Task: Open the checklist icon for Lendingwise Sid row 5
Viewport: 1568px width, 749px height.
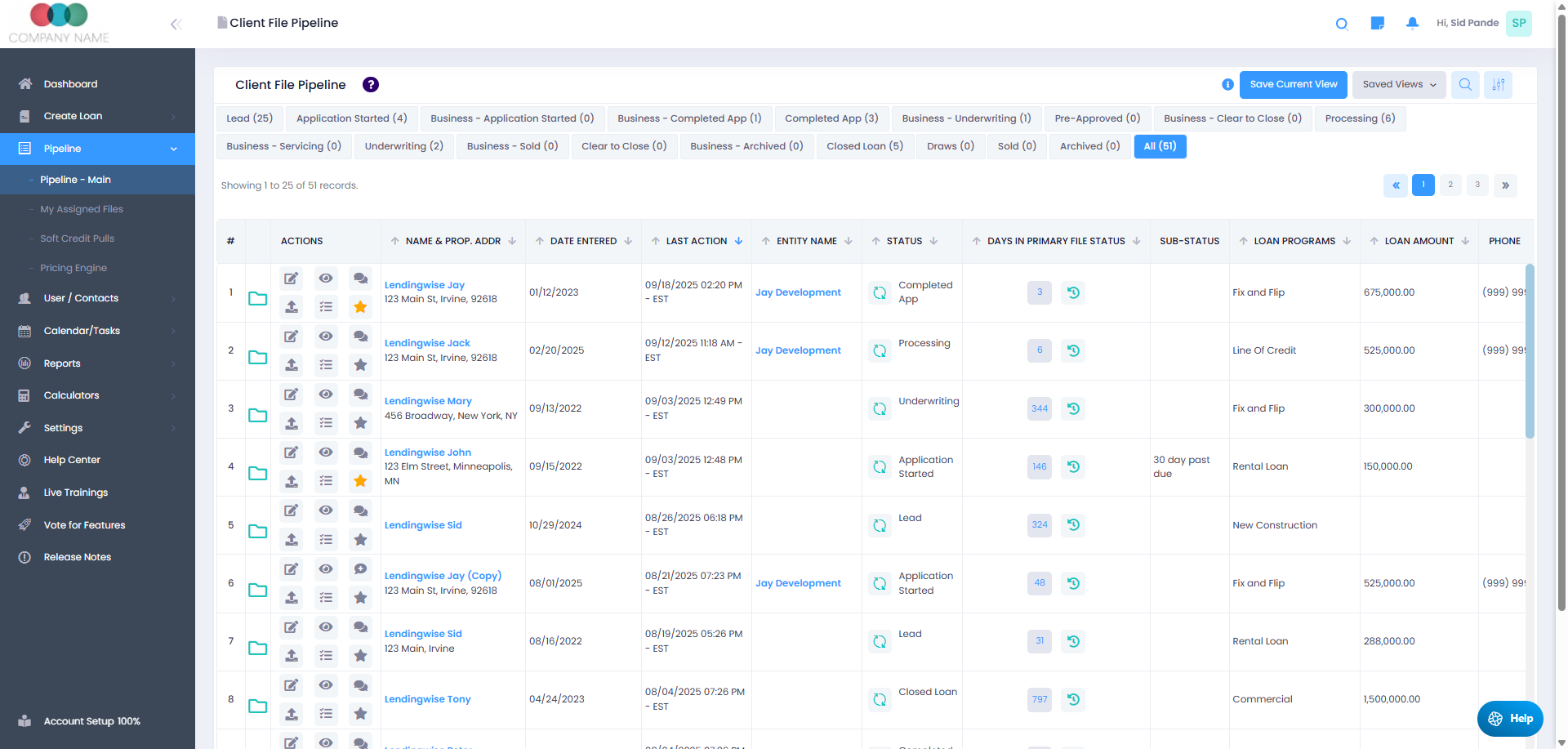Action: 326,539
